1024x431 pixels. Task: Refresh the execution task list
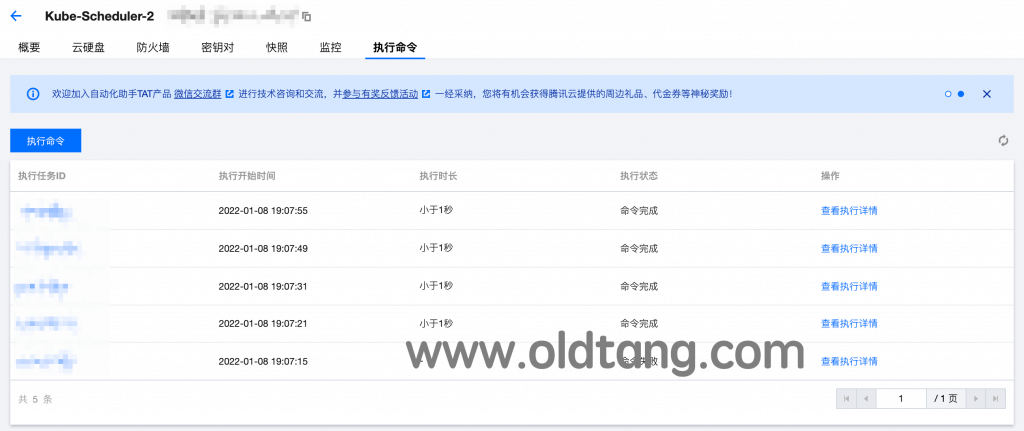[x=1003, y=141]
